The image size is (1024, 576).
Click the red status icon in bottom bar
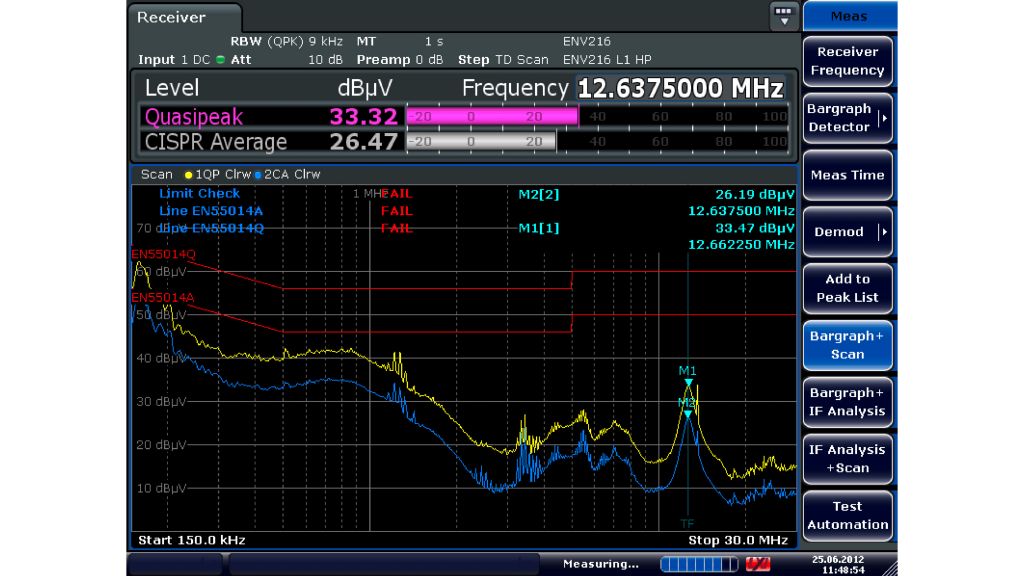click(x=758, y=564)
